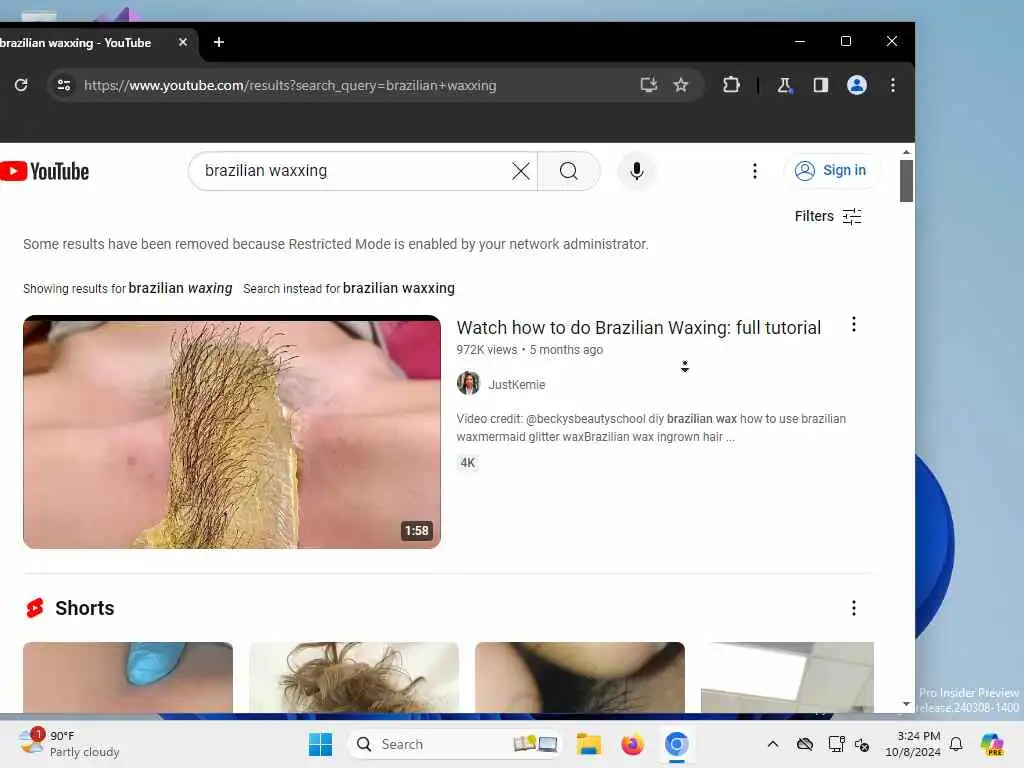Open File Explorer from the taskbar

[588, 744]
